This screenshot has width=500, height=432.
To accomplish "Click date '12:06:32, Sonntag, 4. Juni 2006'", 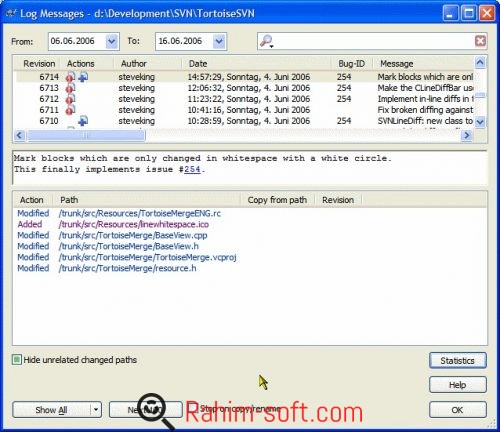I will pos(249,88).
